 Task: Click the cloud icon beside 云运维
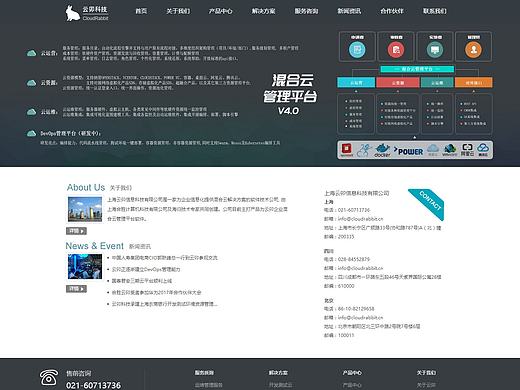(32, 111)
